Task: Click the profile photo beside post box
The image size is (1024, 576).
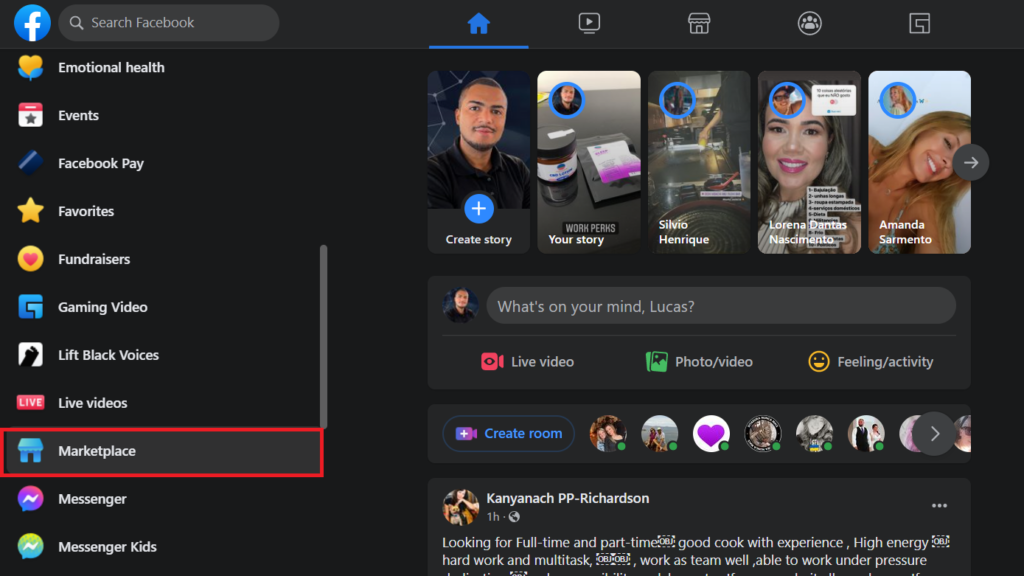Action: (x=460, y=306)
